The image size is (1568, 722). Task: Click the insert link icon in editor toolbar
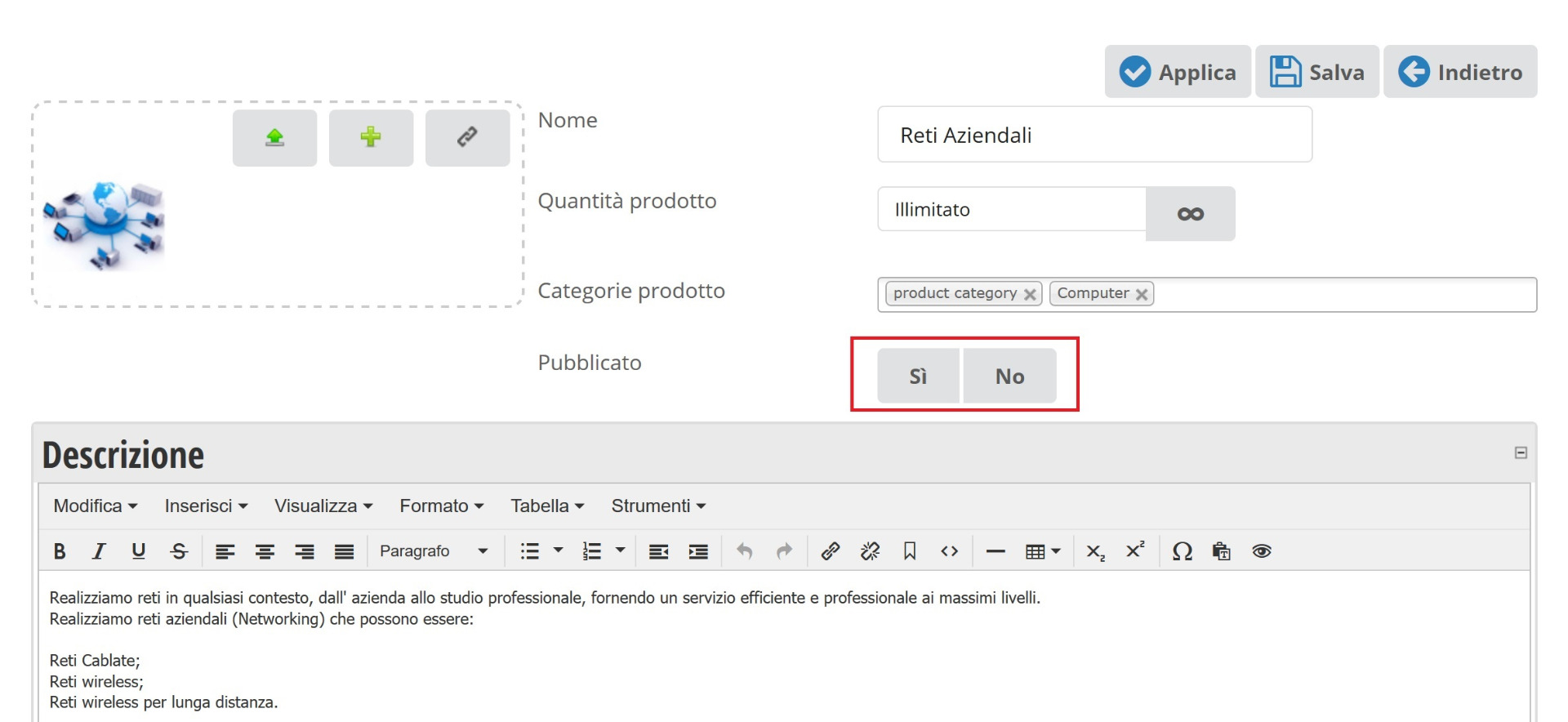click(x=830, y=551)
